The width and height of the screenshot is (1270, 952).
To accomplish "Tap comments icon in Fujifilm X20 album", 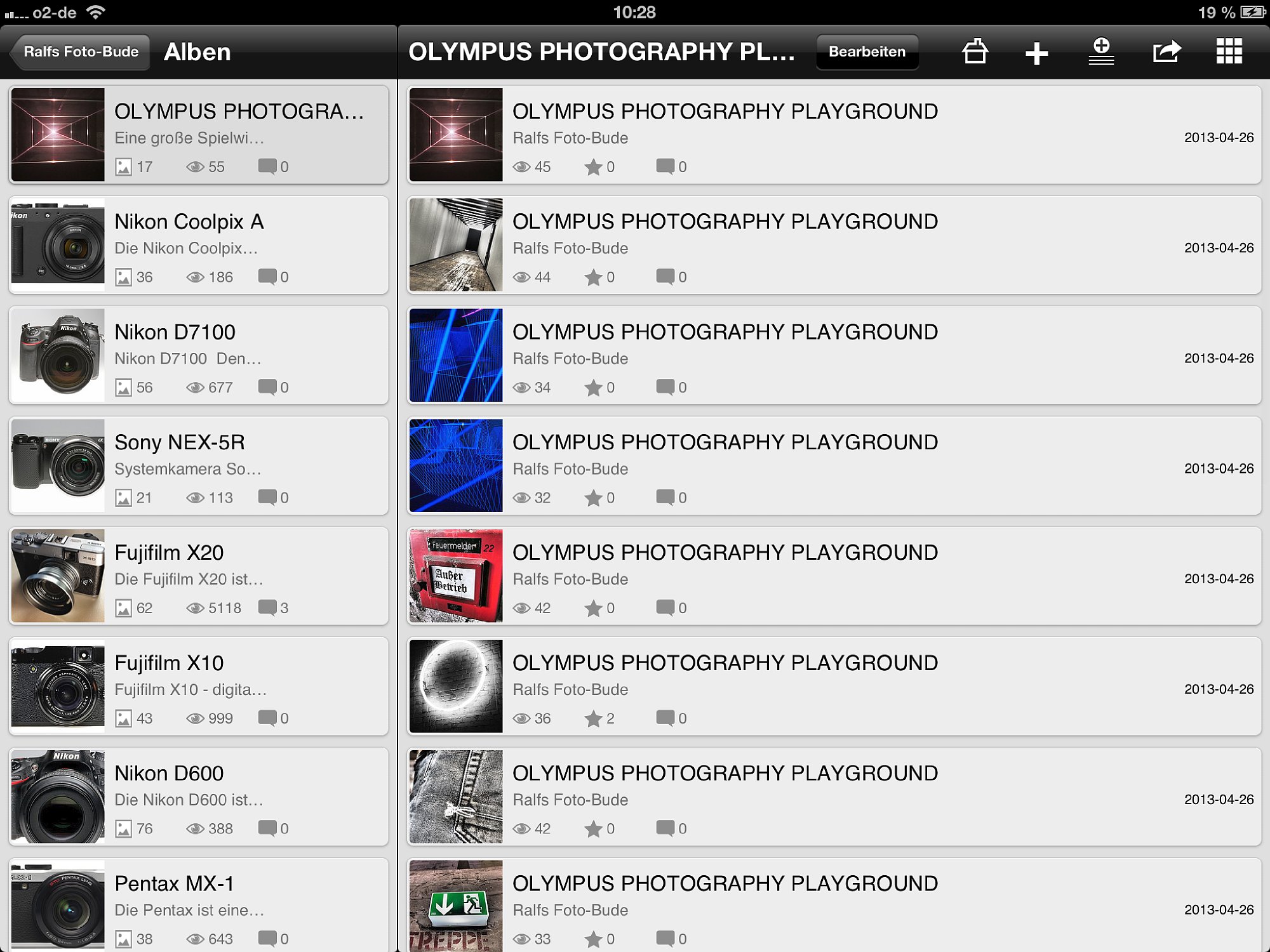I will [x=267, y=608].
